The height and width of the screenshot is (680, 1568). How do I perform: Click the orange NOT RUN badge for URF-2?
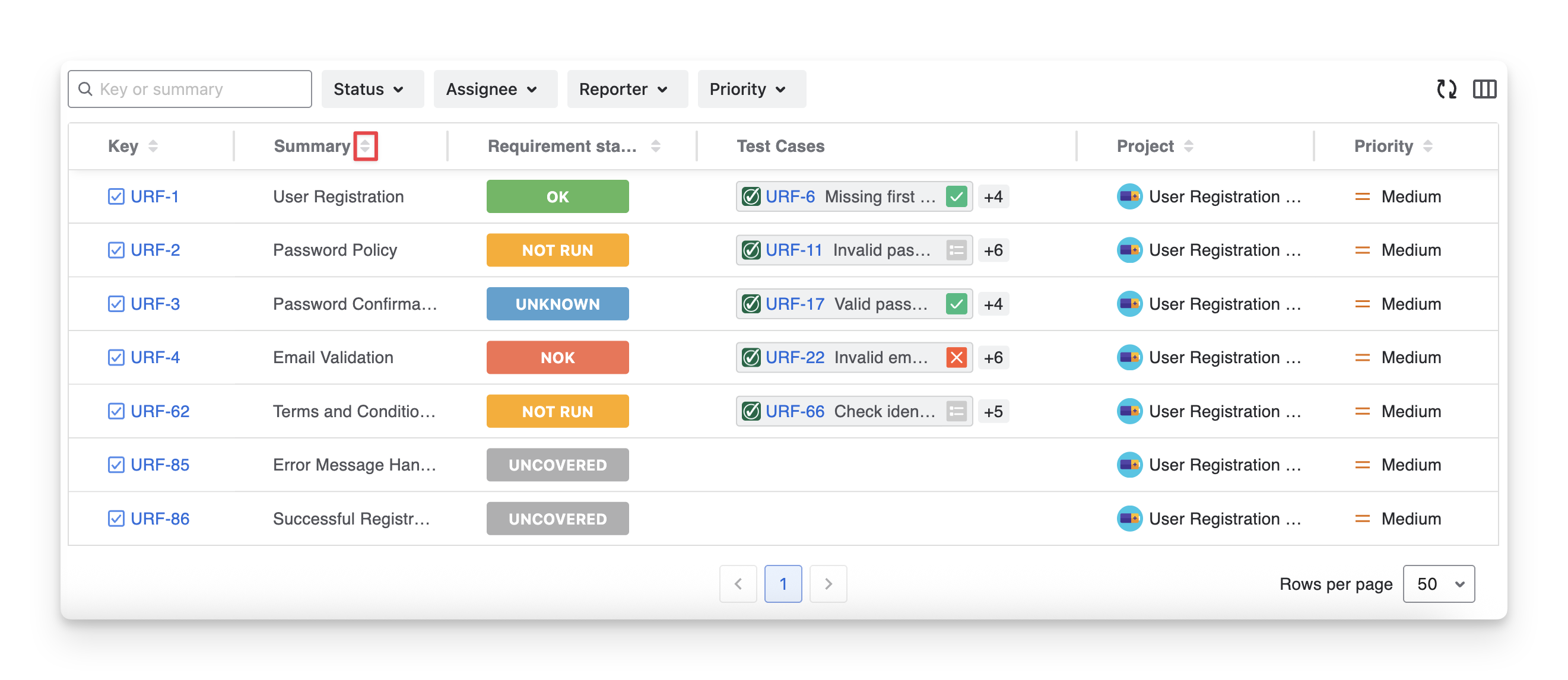pyautogui.click(x=557, y=250)
